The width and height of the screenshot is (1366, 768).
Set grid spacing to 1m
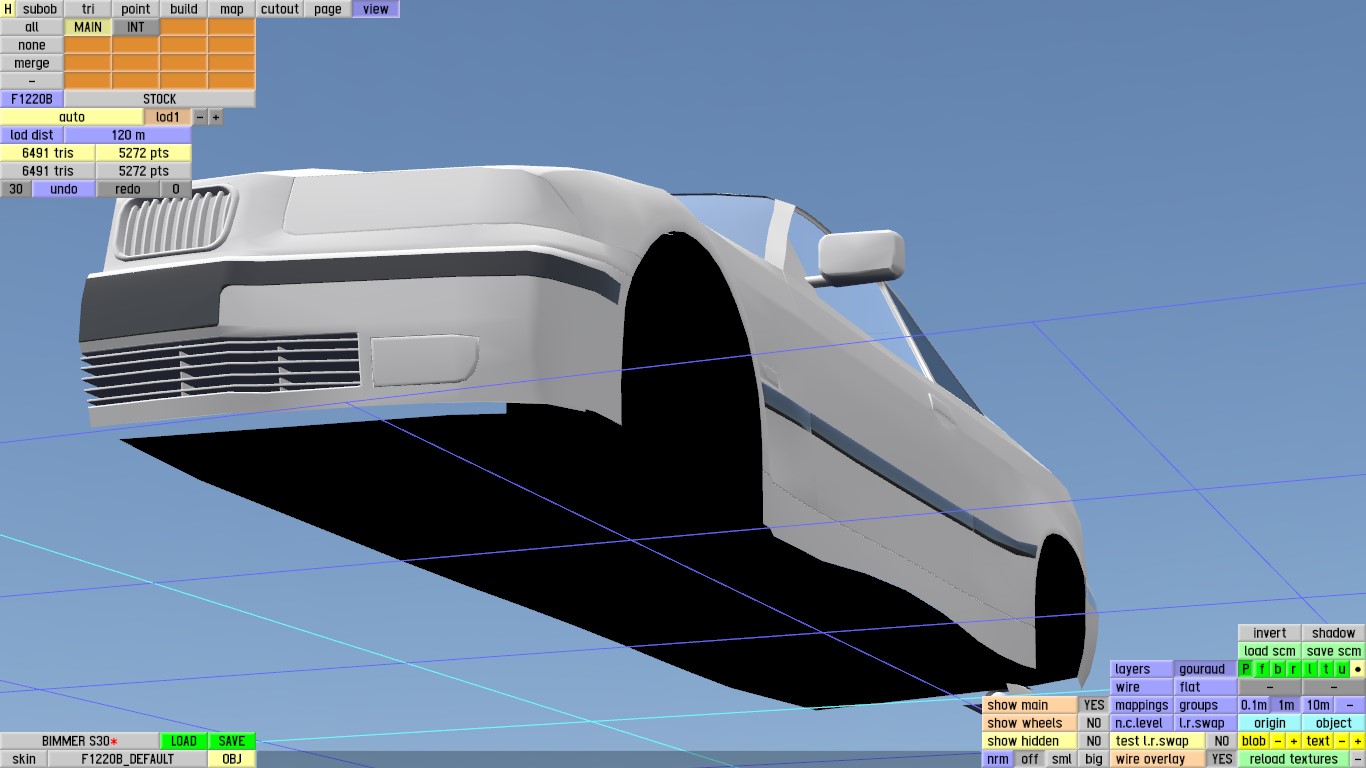pos(1286,705)
